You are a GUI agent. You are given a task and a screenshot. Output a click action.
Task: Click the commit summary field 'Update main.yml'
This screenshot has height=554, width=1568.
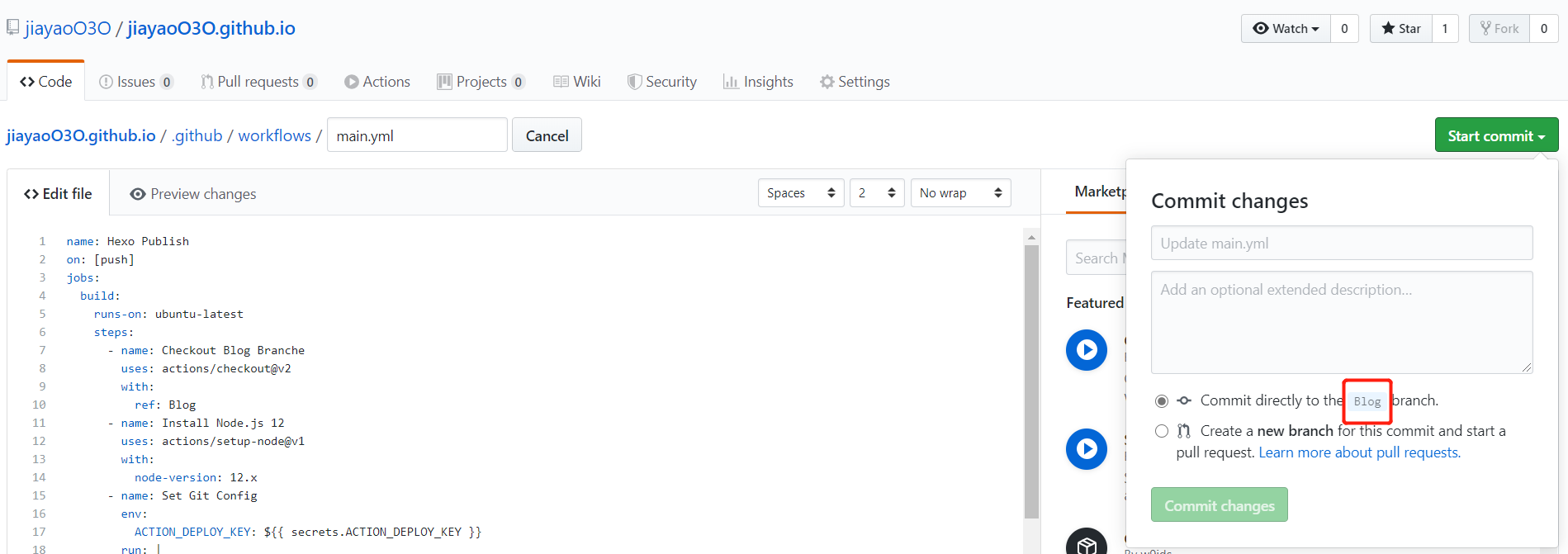[1342, 243]
